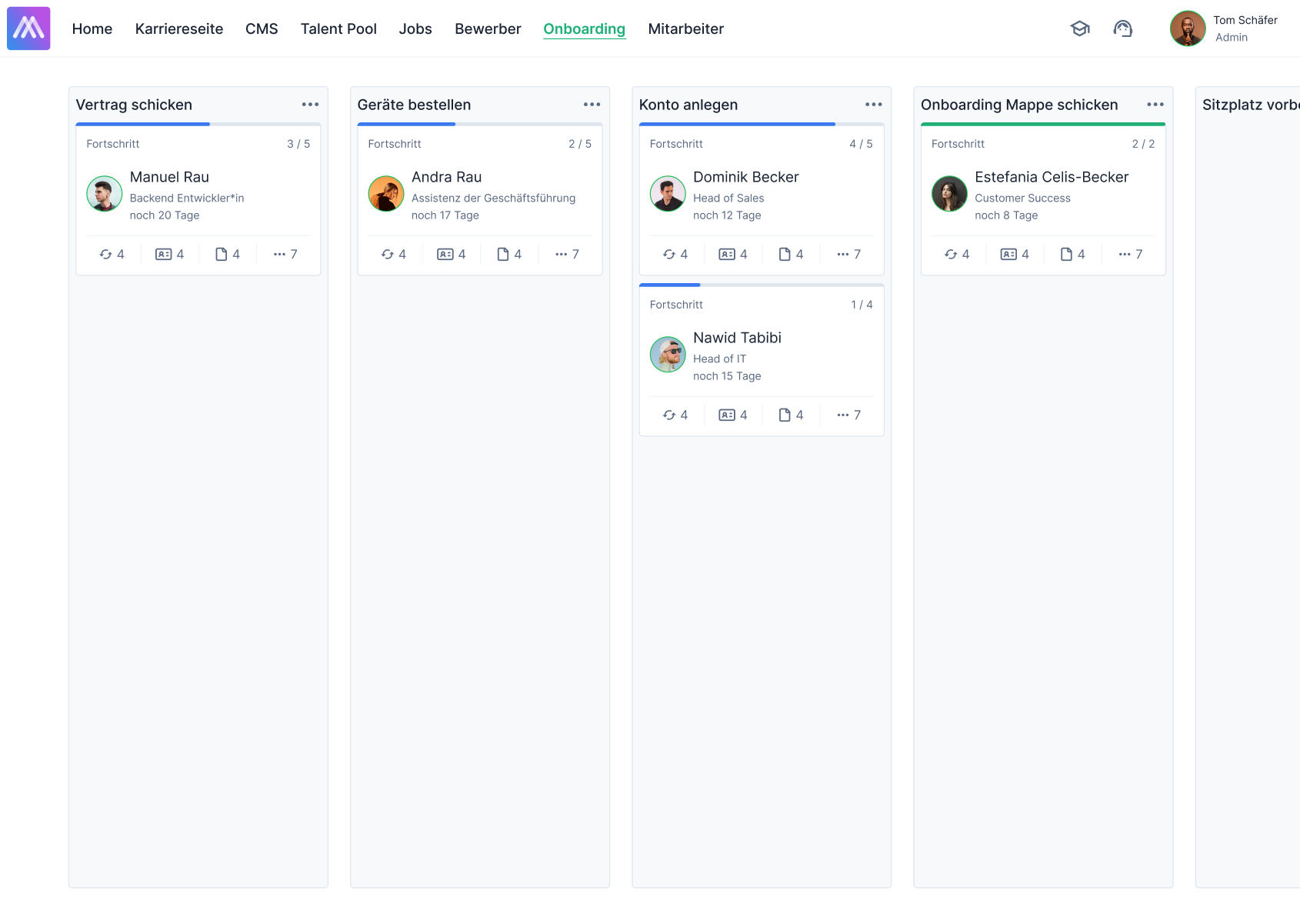Open Tom Schäfer's profile avatar
This screenshot has height=924, width=1300.
[1188, 28]
